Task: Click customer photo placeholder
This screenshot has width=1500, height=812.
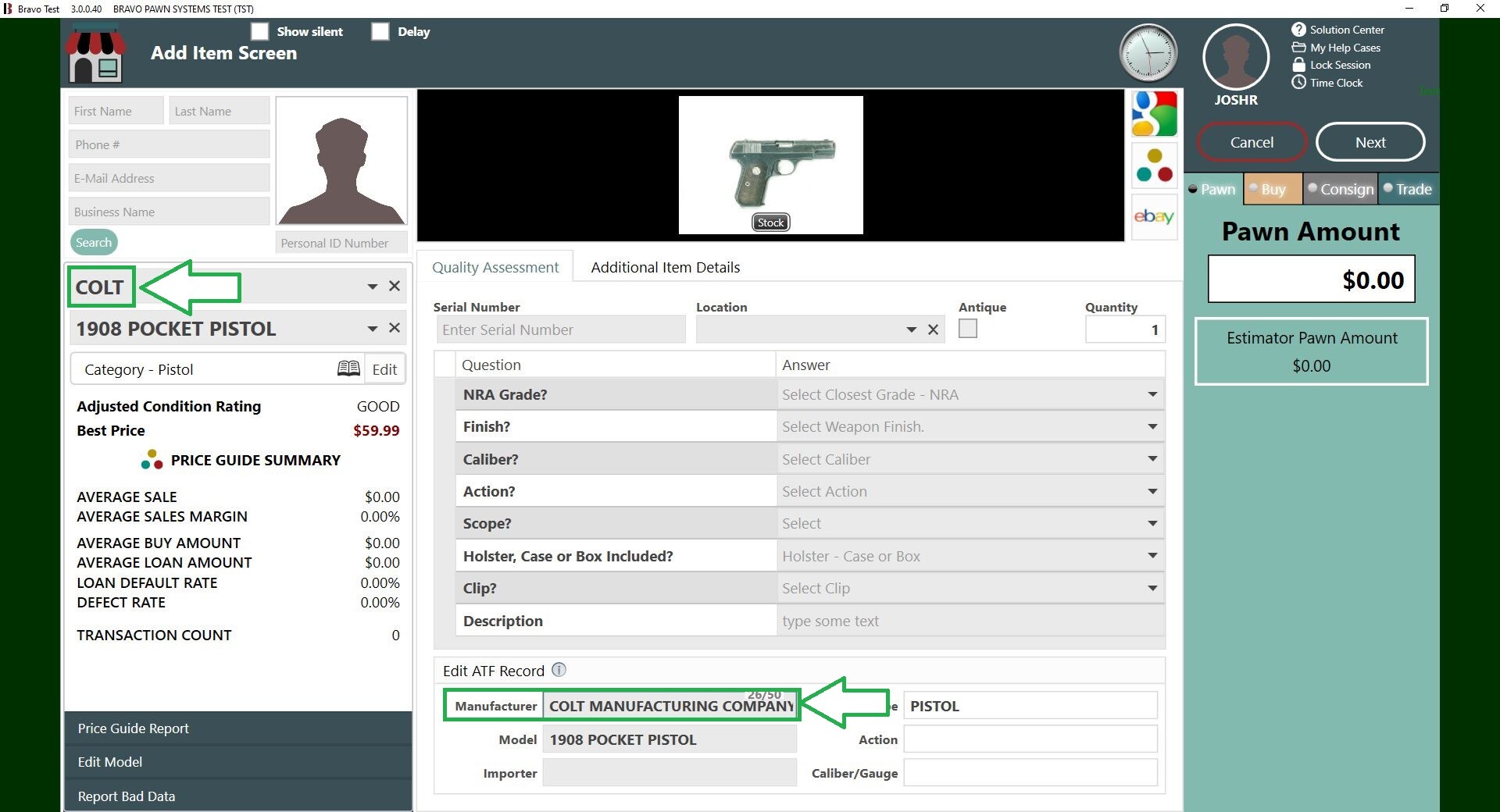Action: click(x=341, y=161)
